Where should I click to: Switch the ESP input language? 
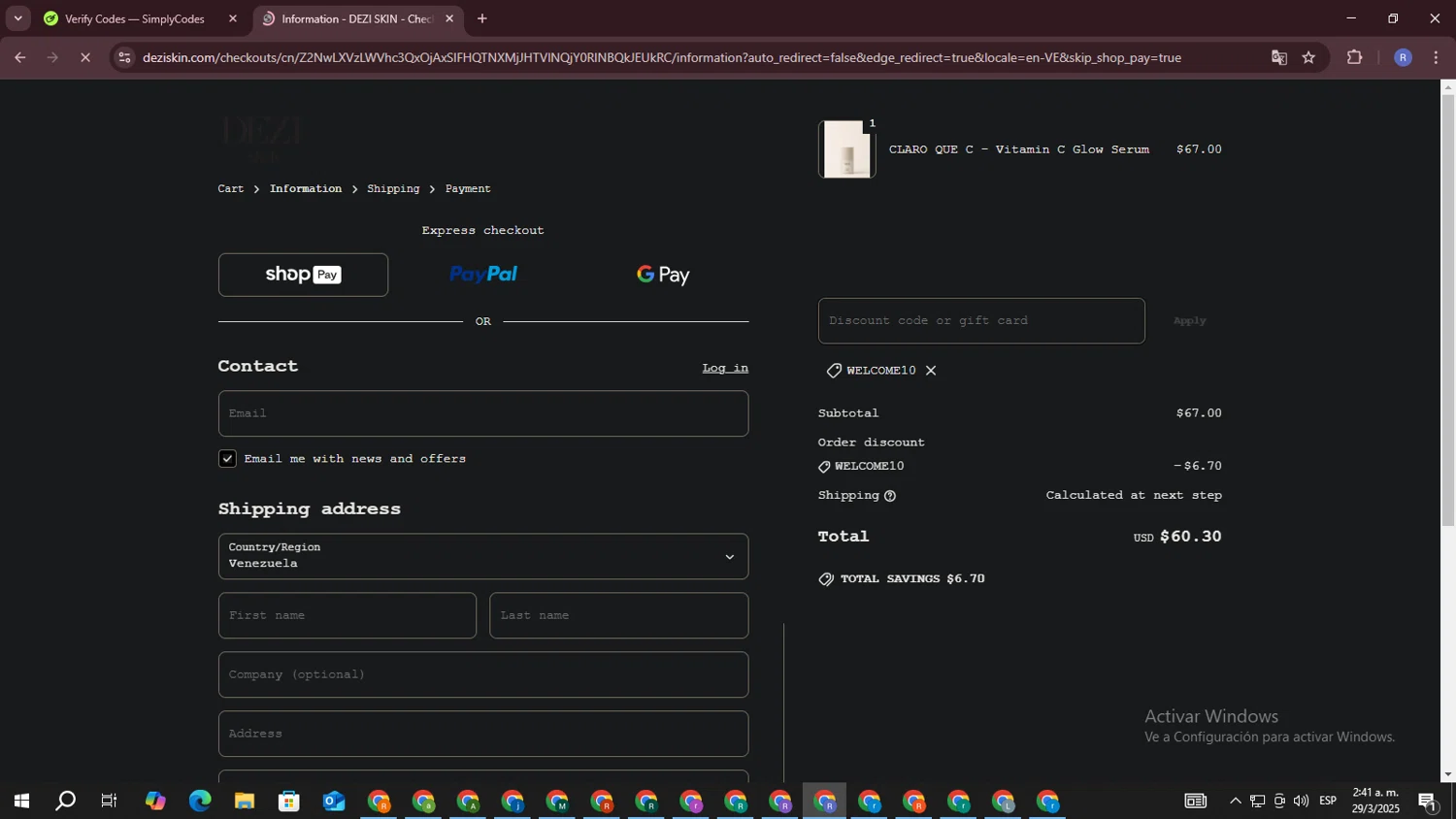(1328, 801)
